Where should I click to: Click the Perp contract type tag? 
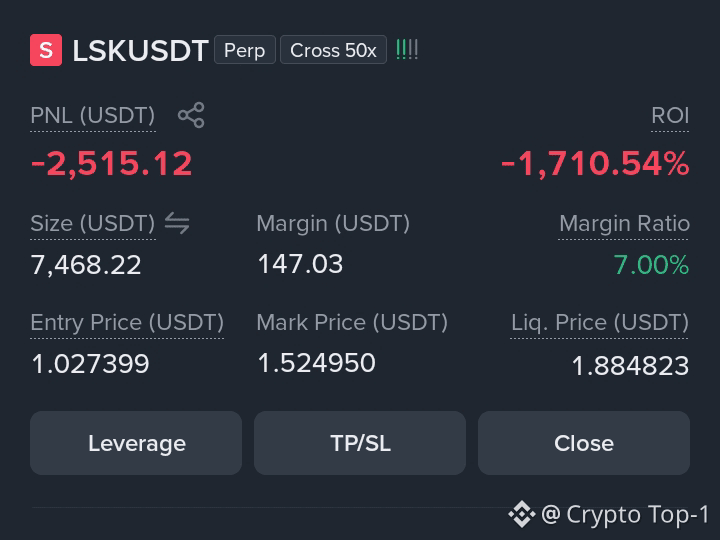pyautogui.click(x=245, y=50)
